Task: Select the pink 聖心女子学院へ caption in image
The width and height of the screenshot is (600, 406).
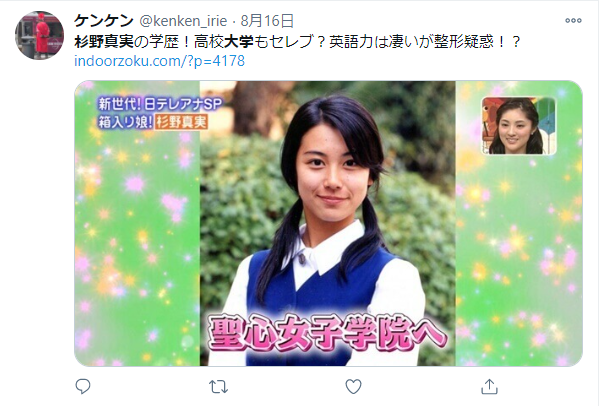Action: coord(327,333)
